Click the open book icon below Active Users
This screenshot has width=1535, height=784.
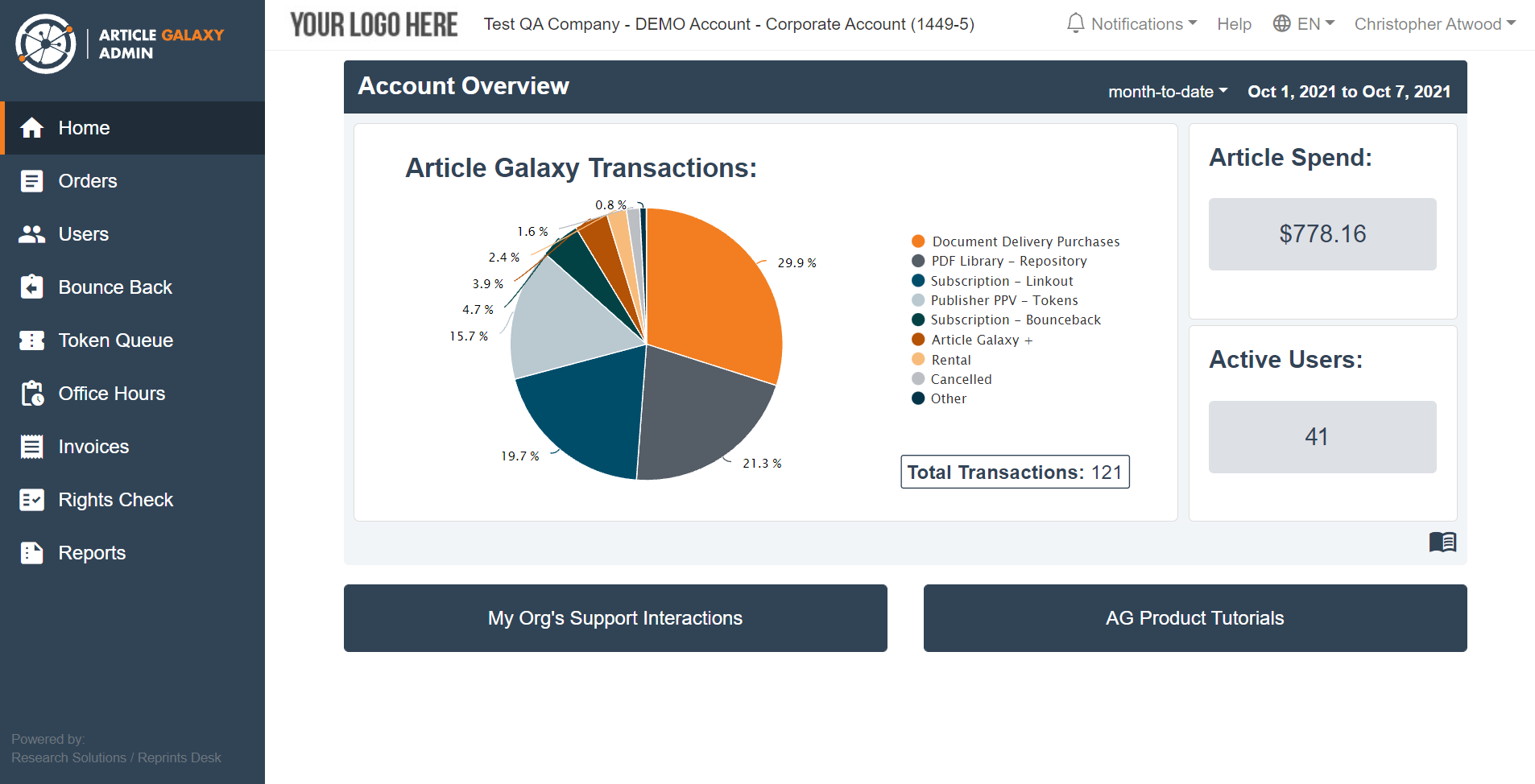pyautogui.click(x=1442, y=542)
